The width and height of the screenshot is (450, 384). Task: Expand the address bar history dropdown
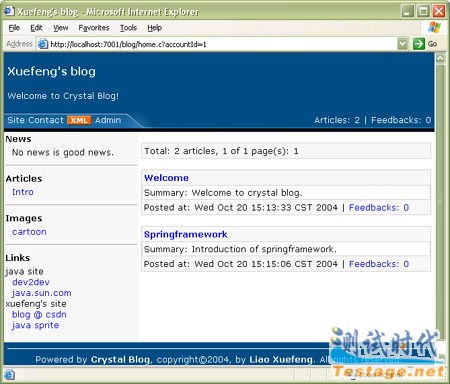[403, 44]
